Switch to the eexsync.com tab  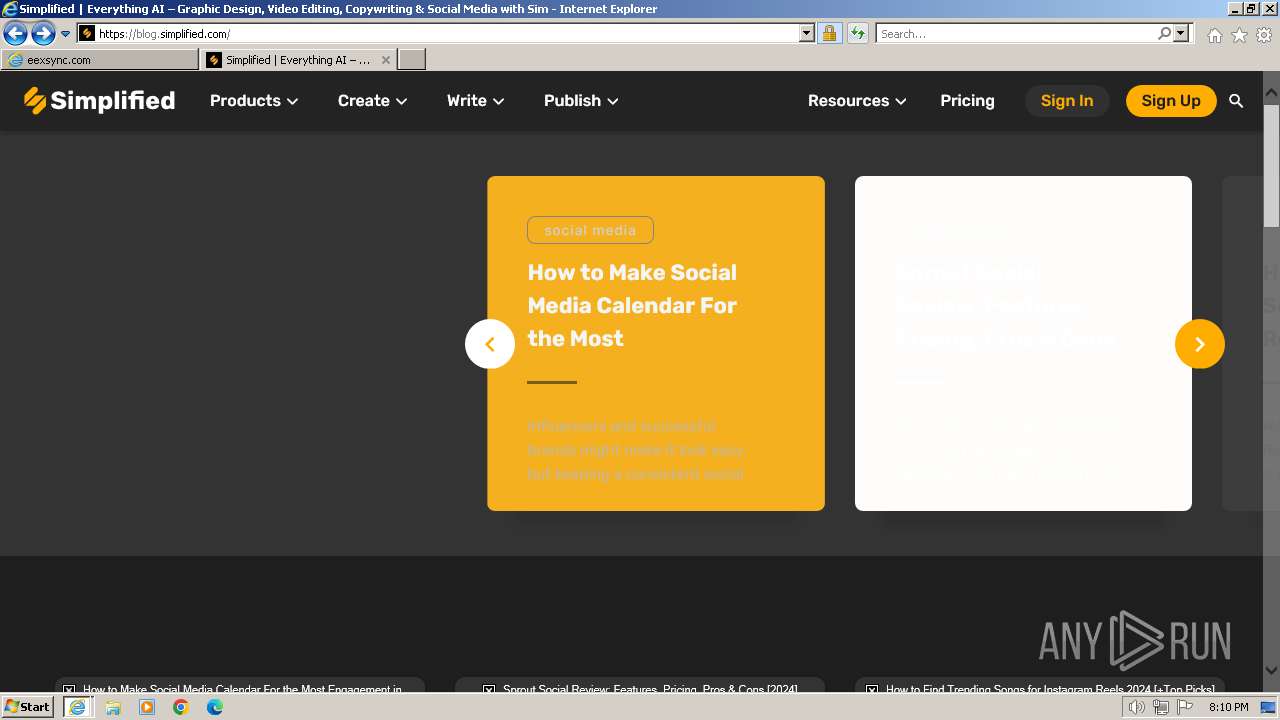(x=100, y=60)
